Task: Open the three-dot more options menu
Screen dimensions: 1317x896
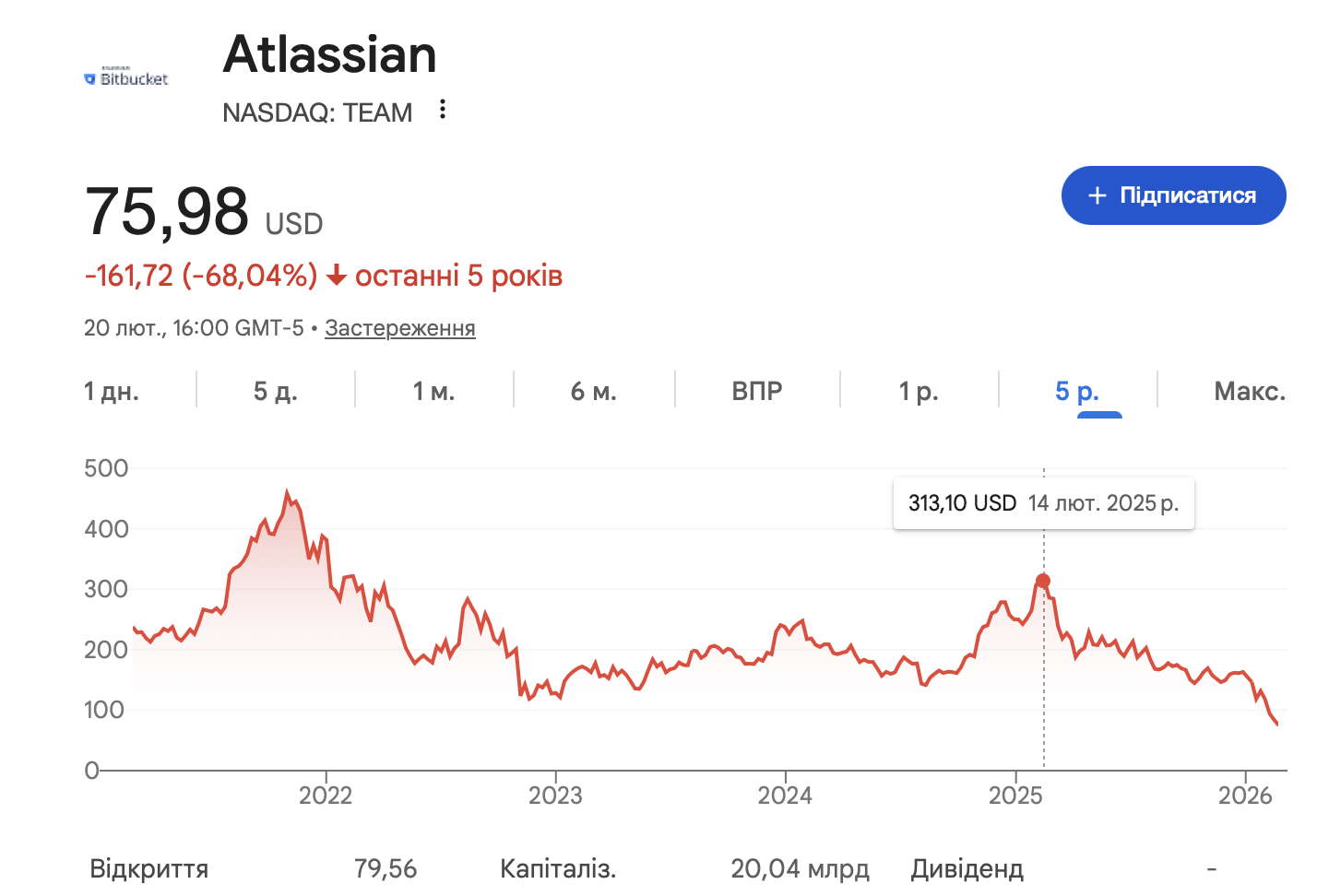Action: 443,110
